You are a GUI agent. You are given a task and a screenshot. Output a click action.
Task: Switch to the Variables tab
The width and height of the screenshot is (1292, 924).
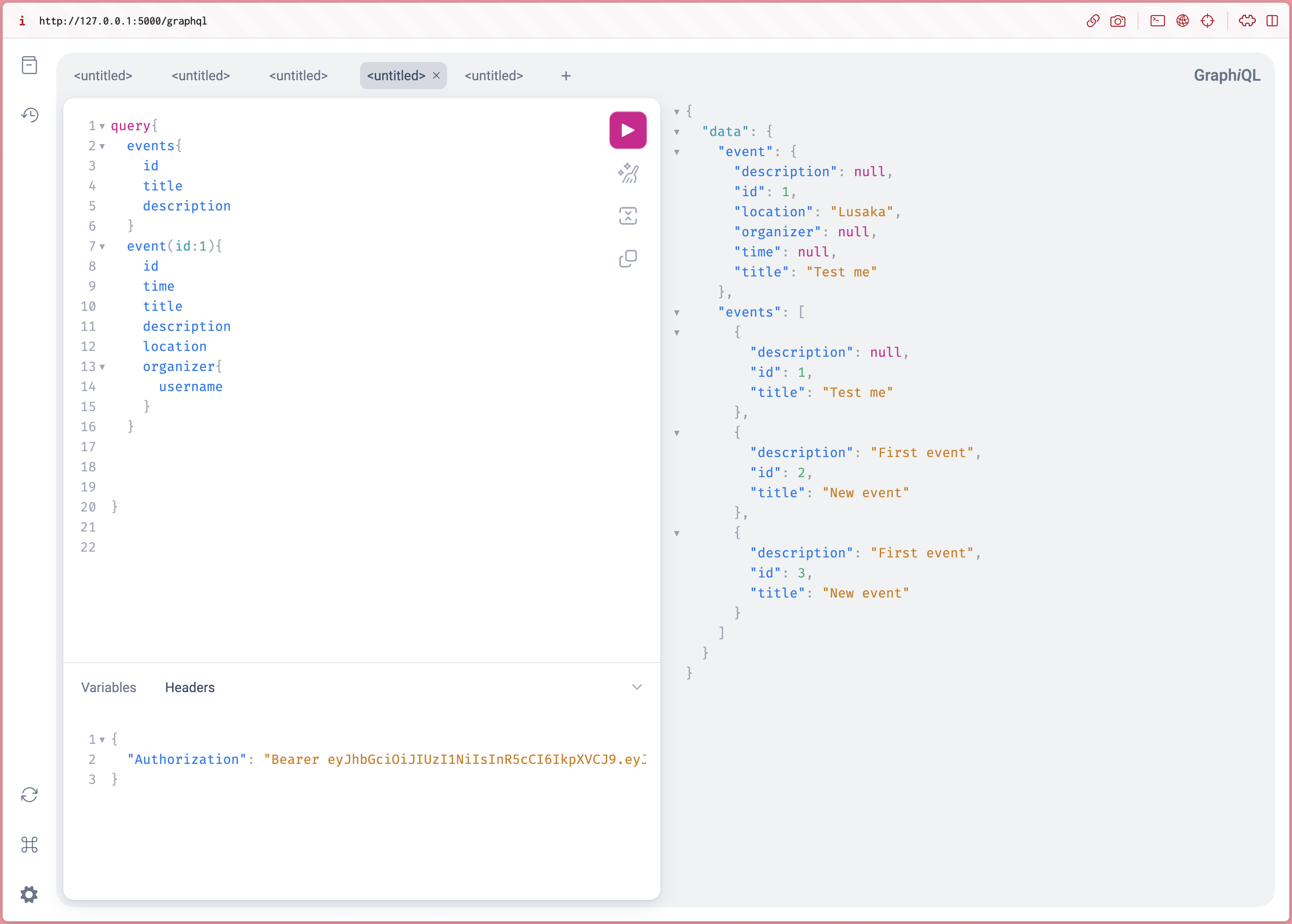109,687
